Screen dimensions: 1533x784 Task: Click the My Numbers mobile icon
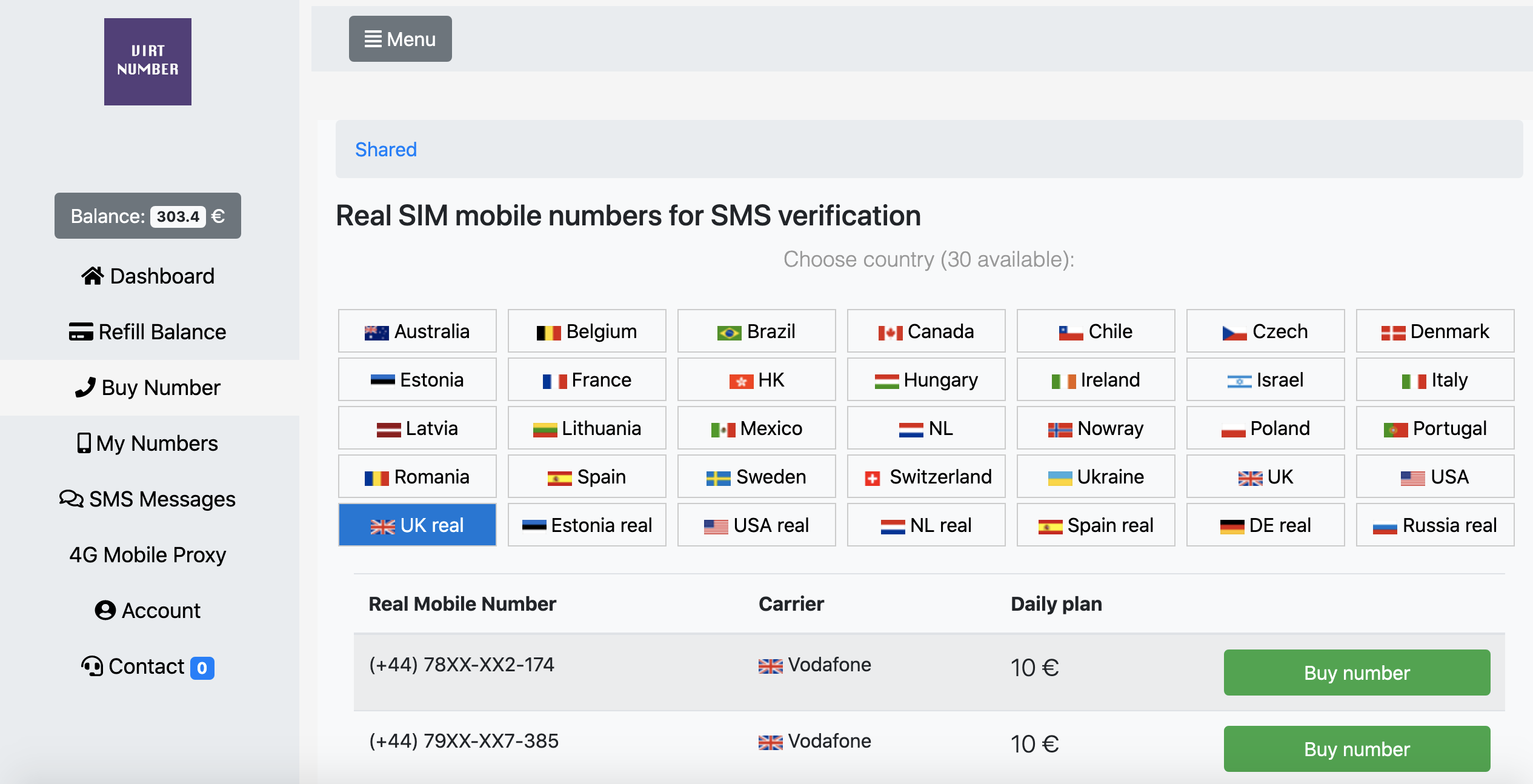(x=84, y=443)
